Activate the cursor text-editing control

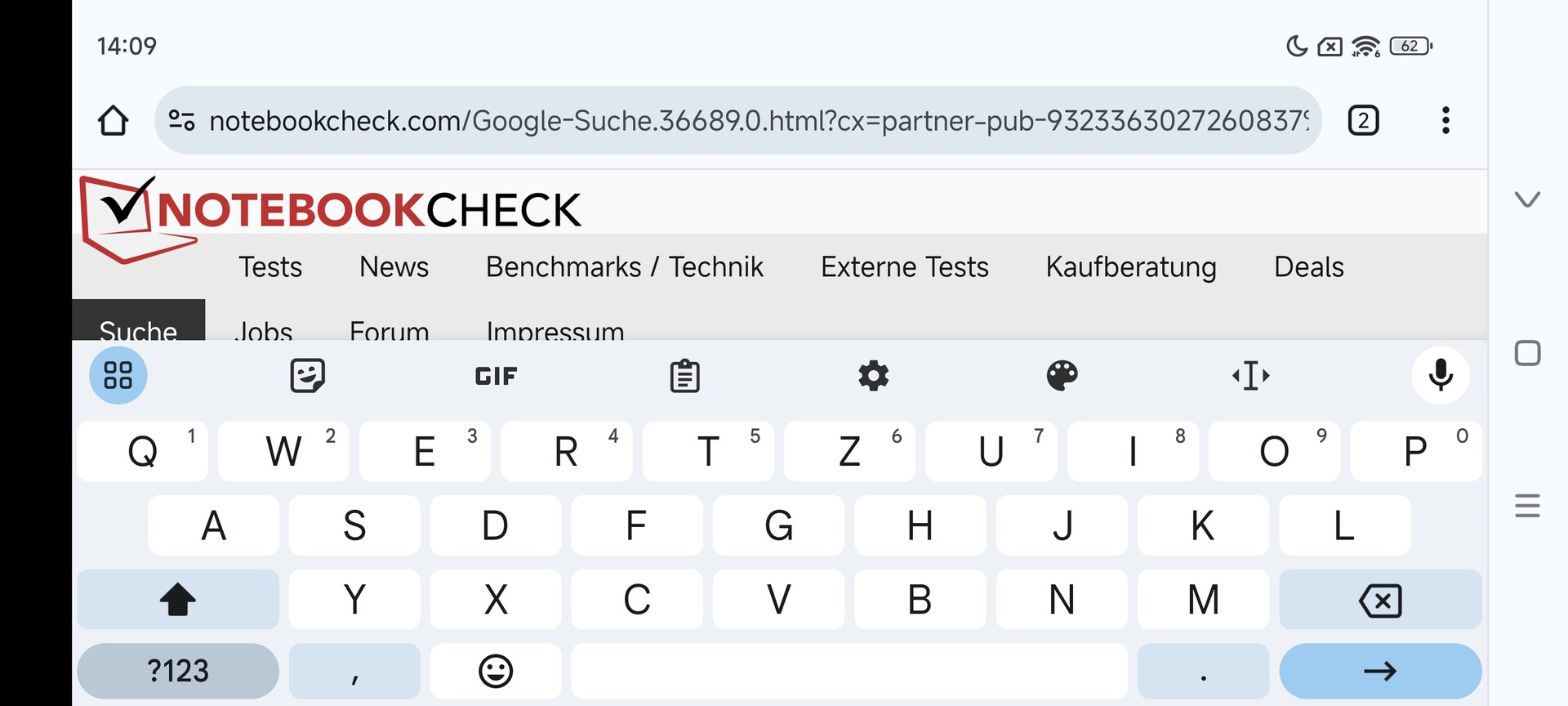(1250, 376)
